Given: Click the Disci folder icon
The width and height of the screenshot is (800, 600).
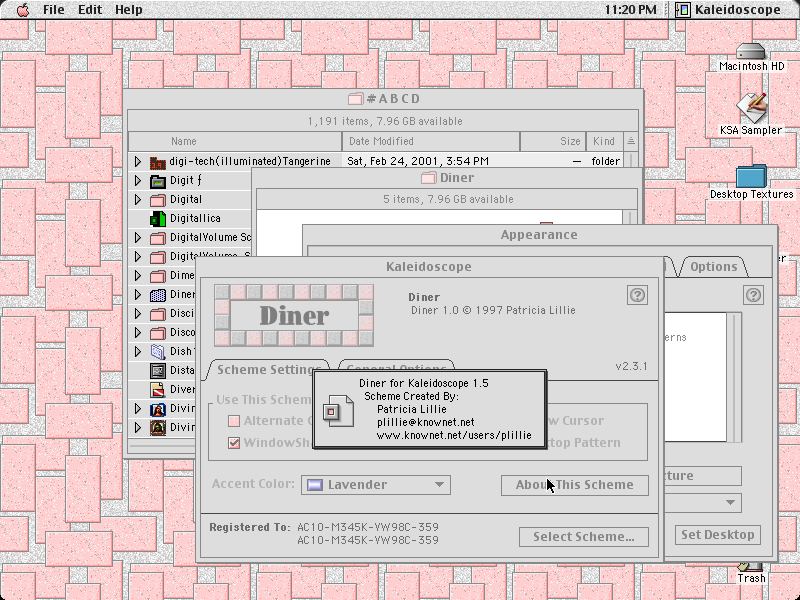Looking at the screenshot, I should point(158,314).
